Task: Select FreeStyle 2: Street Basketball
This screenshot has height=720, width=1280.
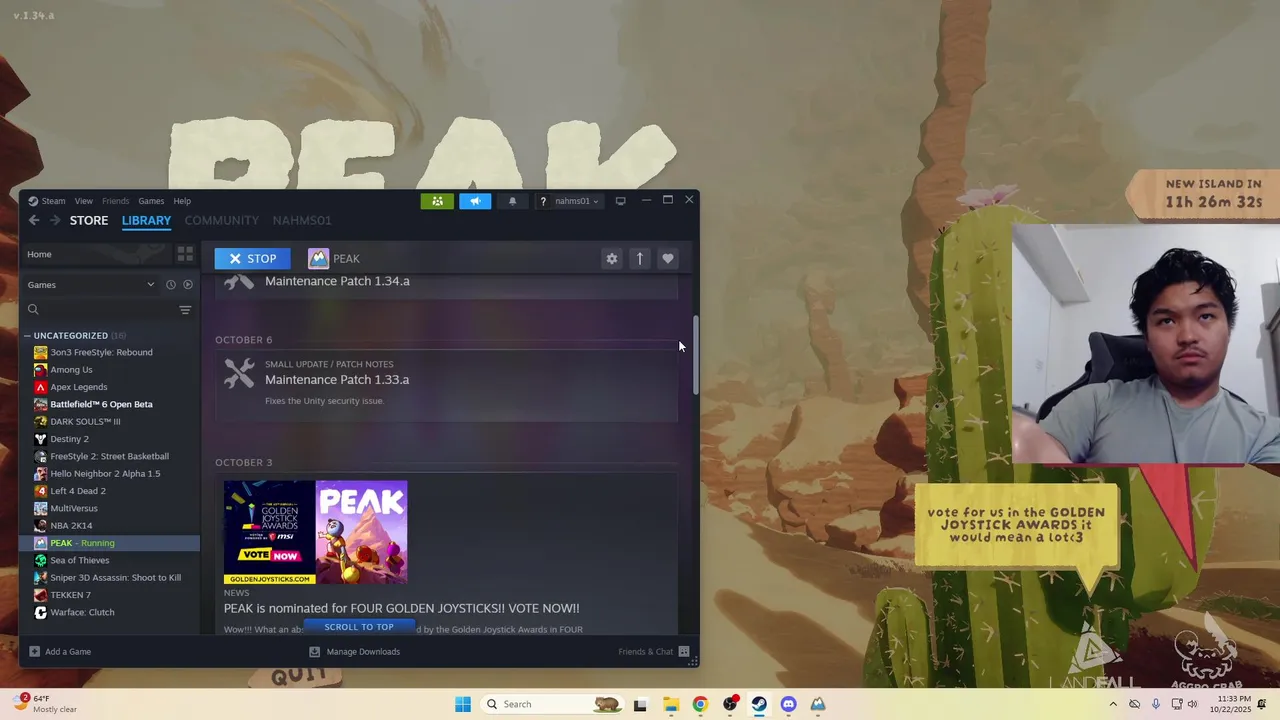Action: tap(110, 456)
